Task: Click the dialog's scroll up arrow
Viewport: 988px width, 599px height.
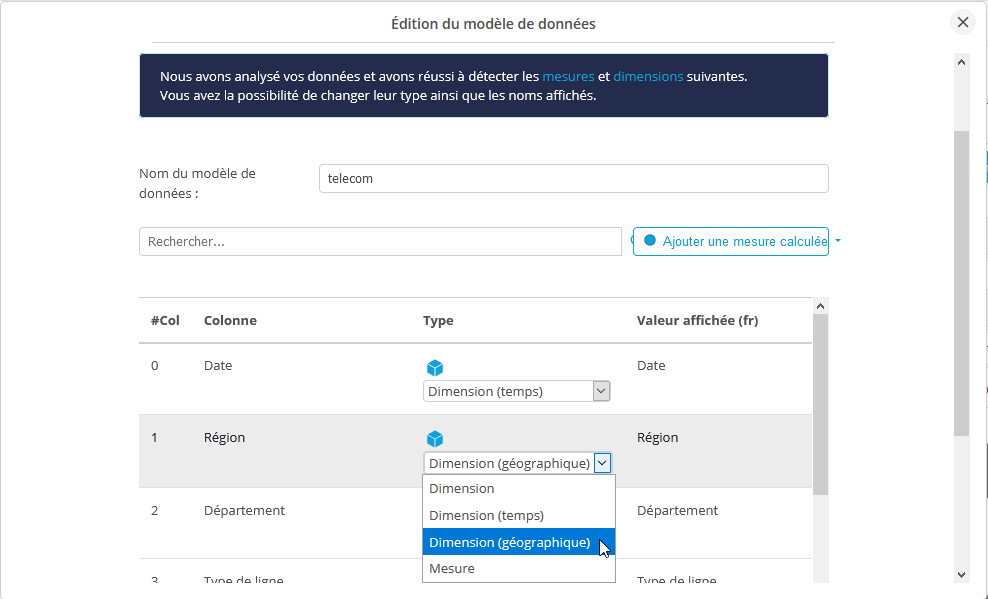Action: pyautogui.click(x=961, y=62)
